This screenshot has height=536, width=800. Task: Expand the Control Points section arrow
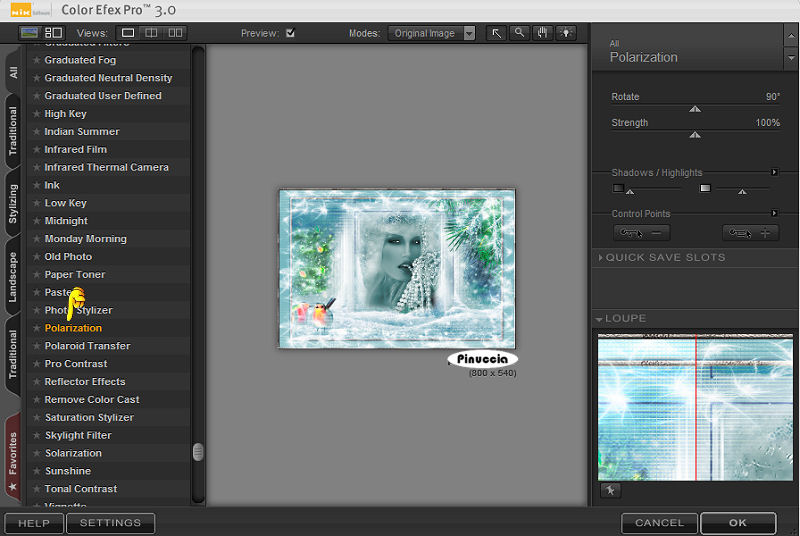tap(774, 213)
